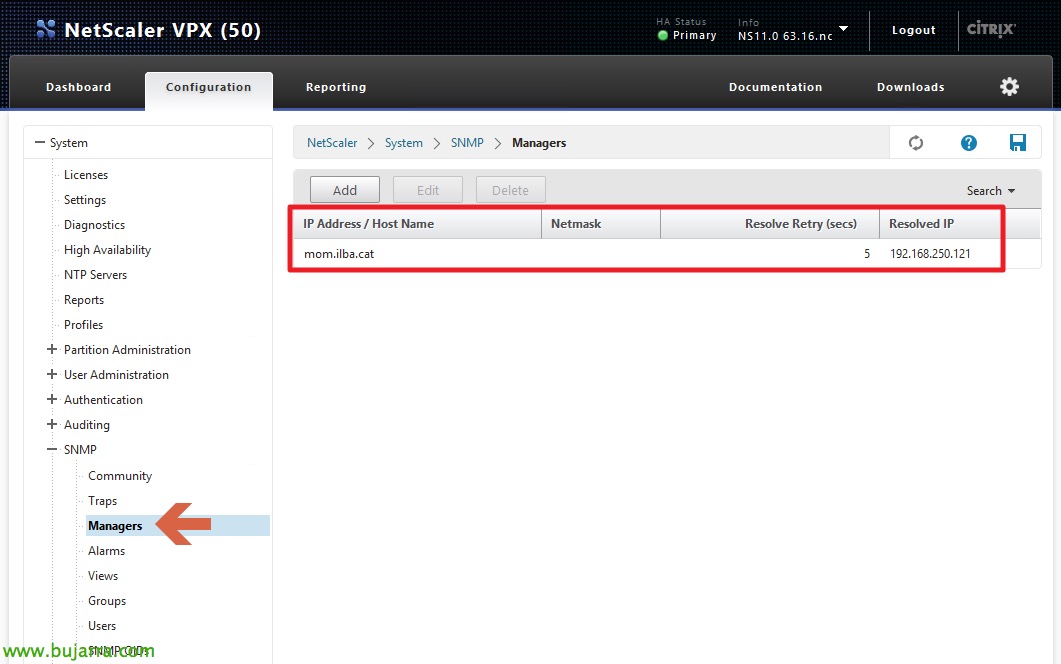The image size is (1061, 664).
Task: Expand the Authentication node
Action: [x=51, y=399]
